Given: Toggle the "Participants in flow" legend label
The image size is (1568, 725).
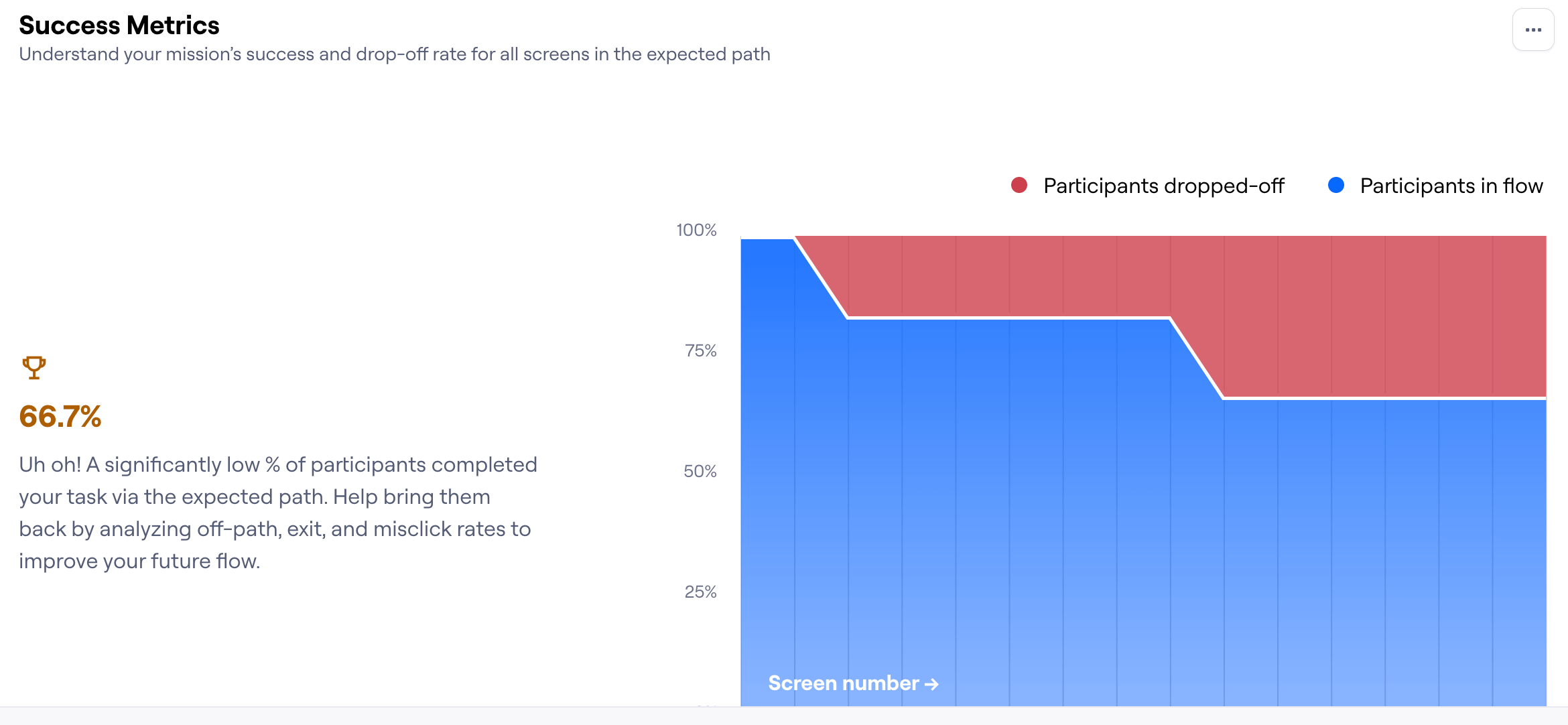Looking at the screenshot, I should click(x=1451, y=186).
